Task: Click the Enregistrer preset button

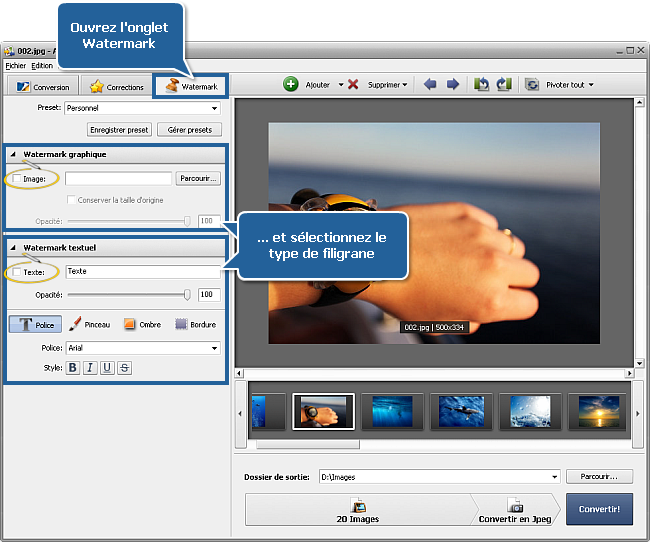Action: tap(119, 130)
